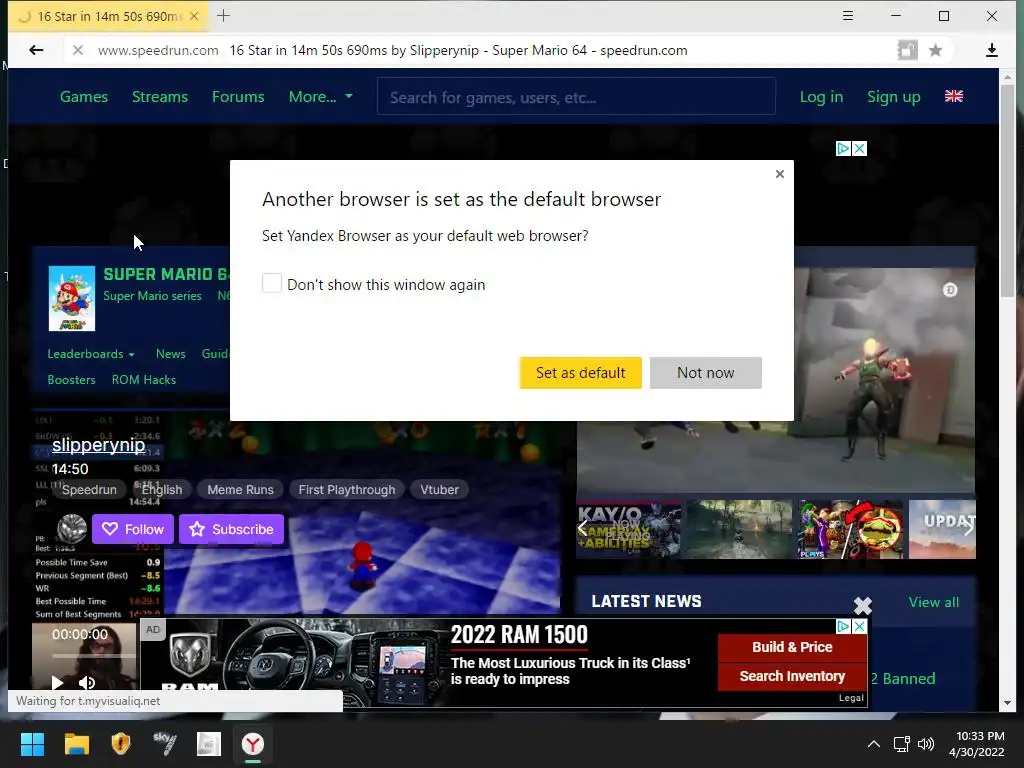Click the Sign up link
Viewport: 1024px width, 768px height.
(893, 97)
